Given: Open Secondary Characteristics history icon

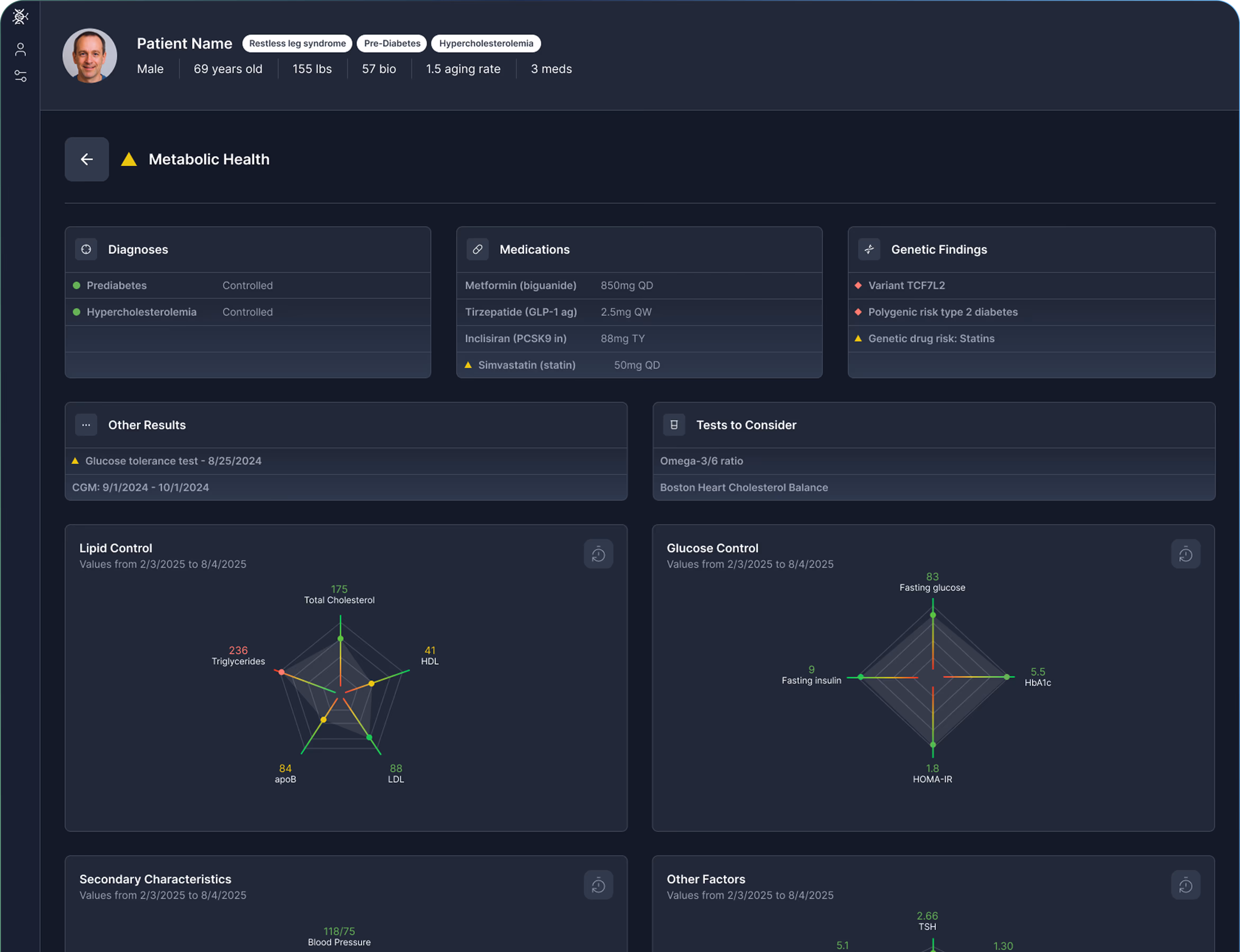Looking at the screenshot, I should pos(598,885).
